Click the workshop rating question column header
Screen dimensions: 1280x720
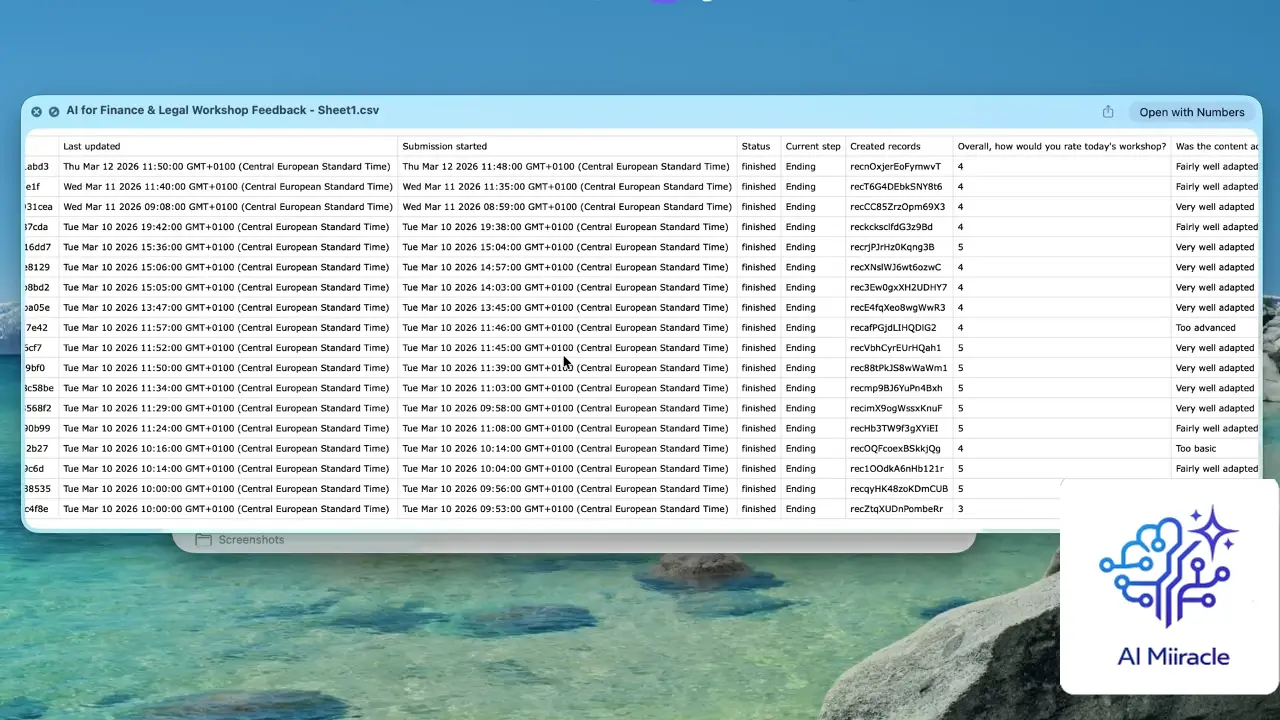coord(1062,146)
